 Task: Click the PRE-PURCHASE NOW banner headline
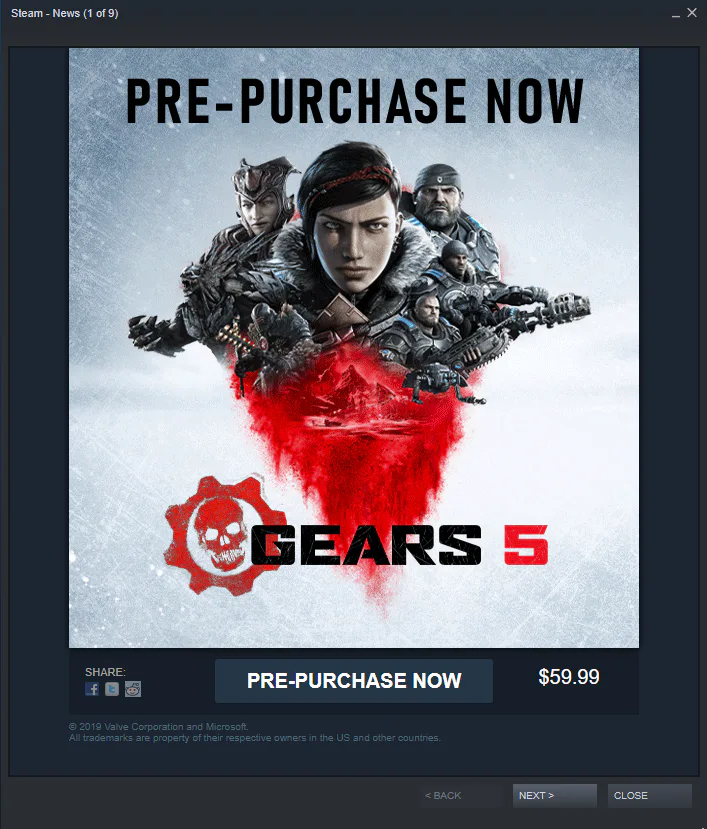click(x=354, y=101)
